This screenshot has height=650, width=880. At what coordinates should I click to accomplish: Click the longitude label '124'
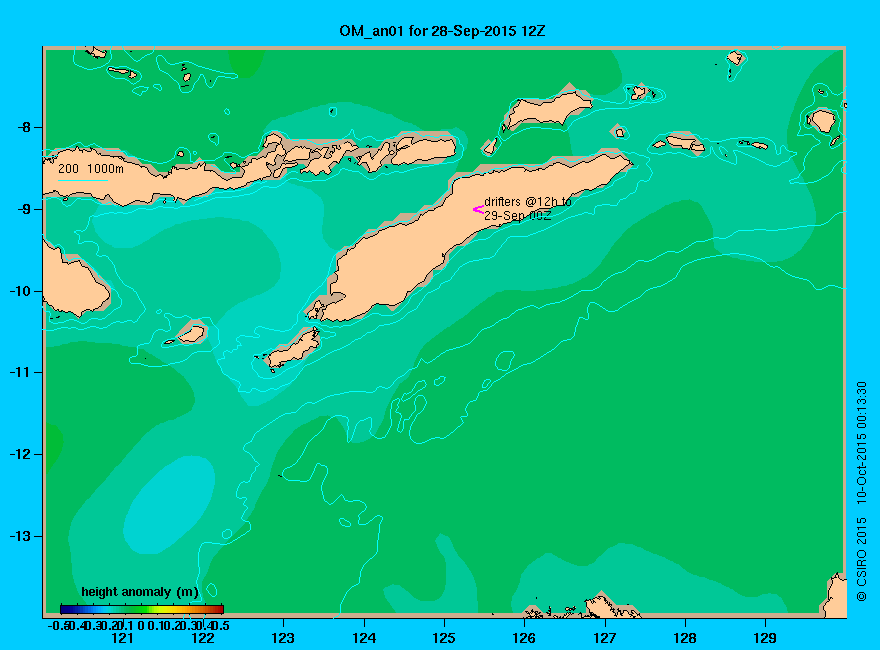coord(364,638)
